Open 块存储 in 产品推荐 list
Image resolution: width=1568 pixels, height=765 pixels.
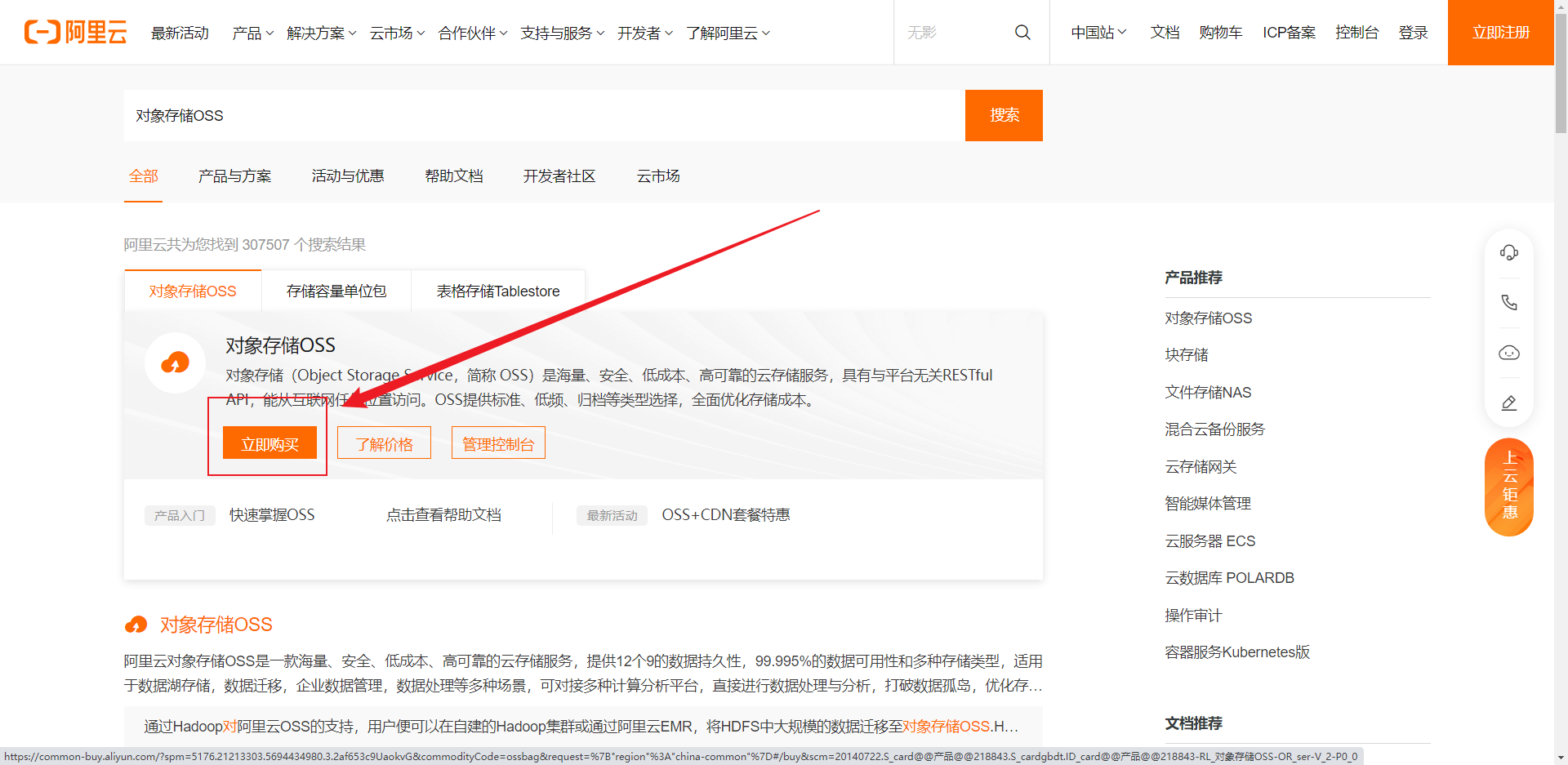tap(1186, 354)
